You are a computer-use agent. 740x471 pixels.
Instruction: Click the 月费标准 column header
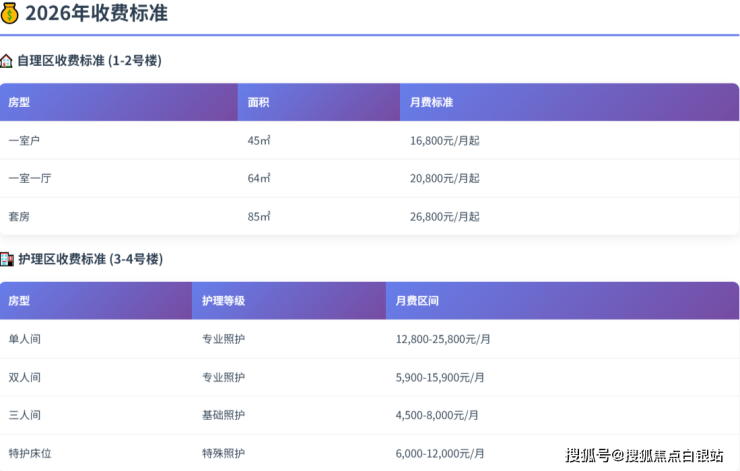click(x=431, y=102)
